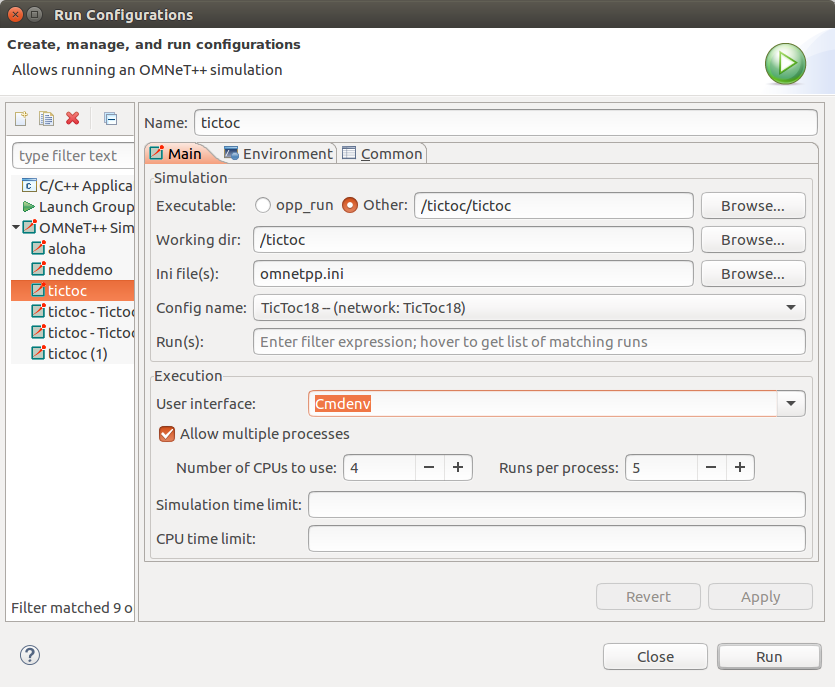This screenshot has width=835, height=687.
Task: Select the Other executable radio button
Action: [350, 205]
